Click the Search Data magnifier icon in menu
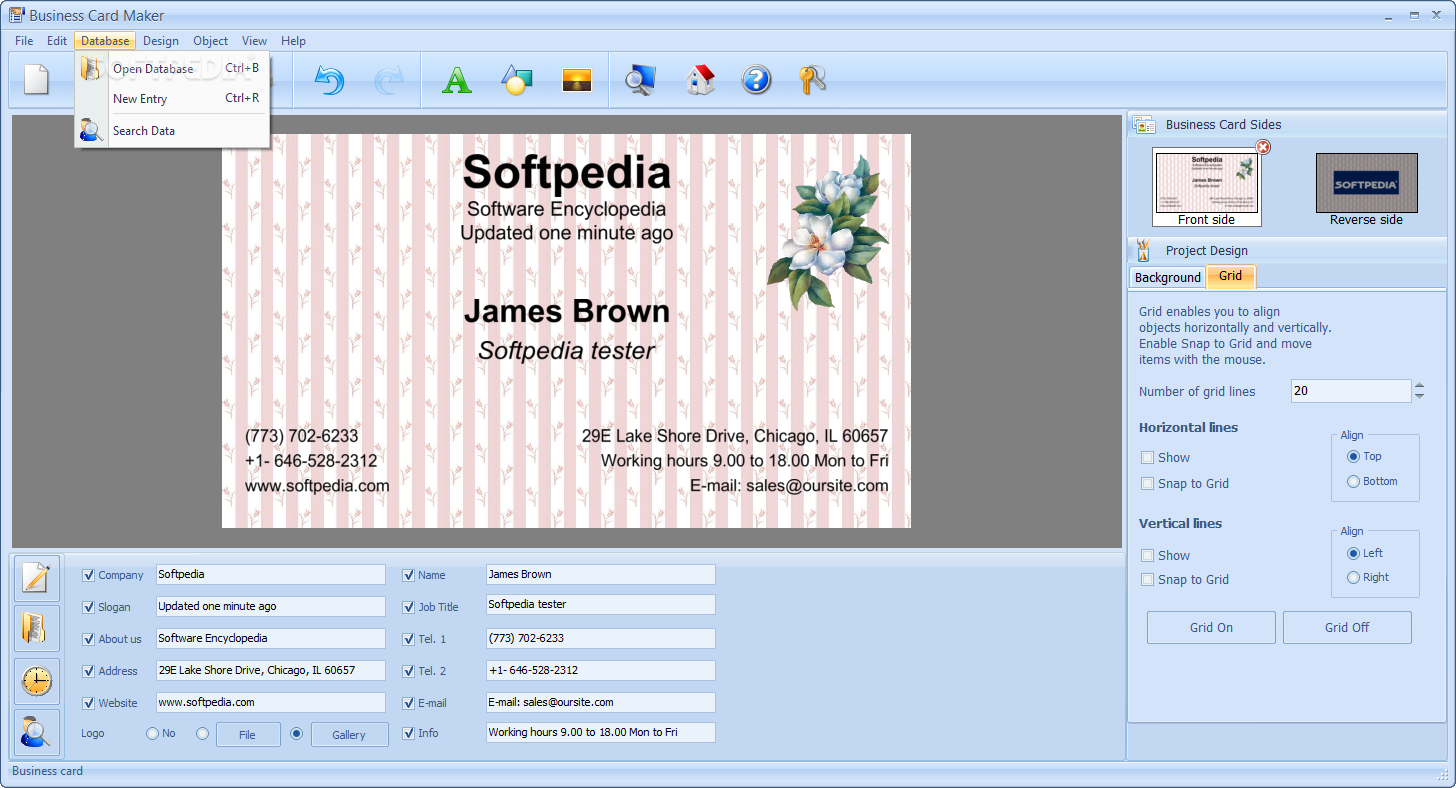The height and width of the screenshot is (788, 1456). click(x=92, y=130)
